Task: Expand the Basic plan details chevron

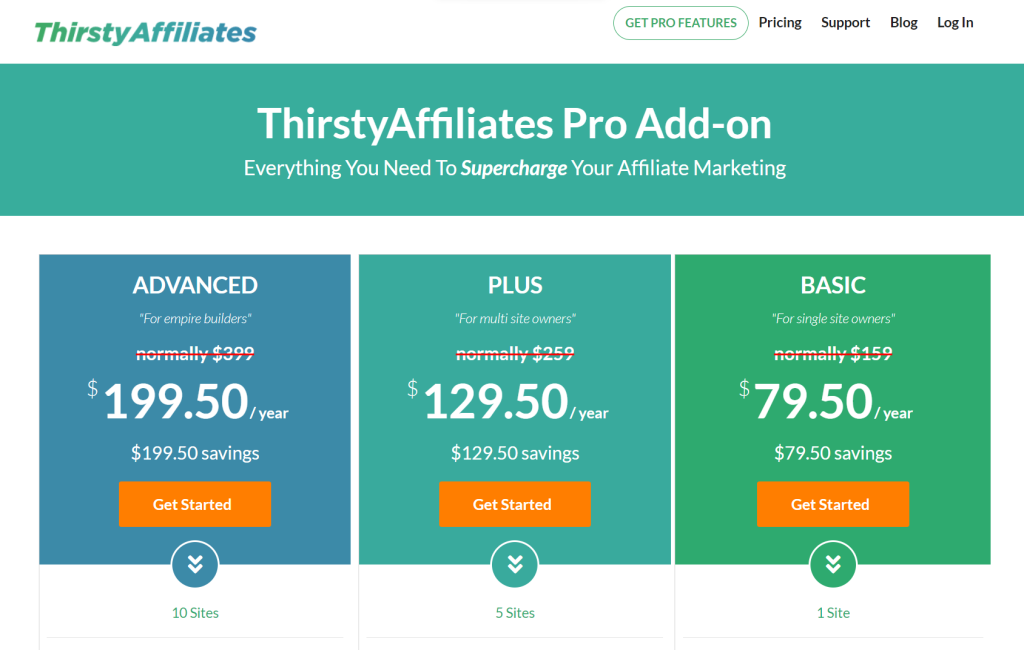Action: (833, 565)
